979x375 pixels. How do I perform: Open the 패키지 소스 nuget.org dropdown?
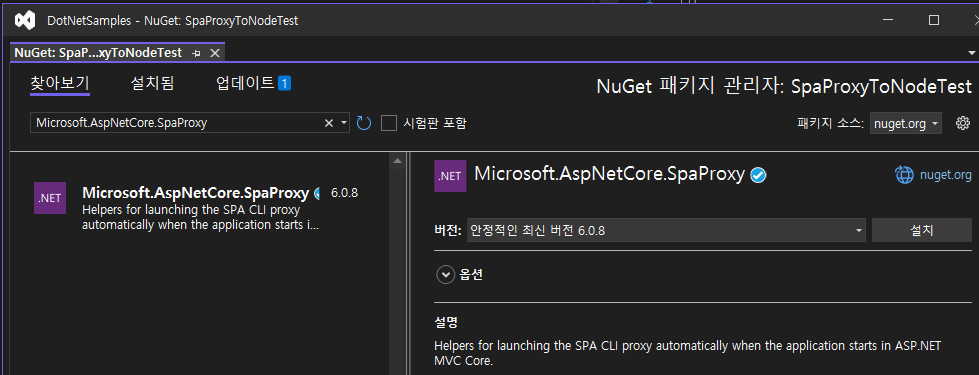905,124
